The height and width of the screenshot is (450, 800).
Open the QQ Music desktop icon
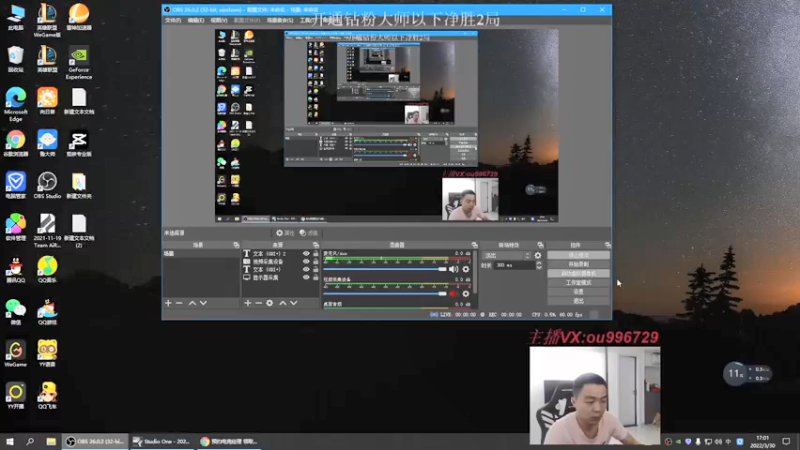(47, 270)
